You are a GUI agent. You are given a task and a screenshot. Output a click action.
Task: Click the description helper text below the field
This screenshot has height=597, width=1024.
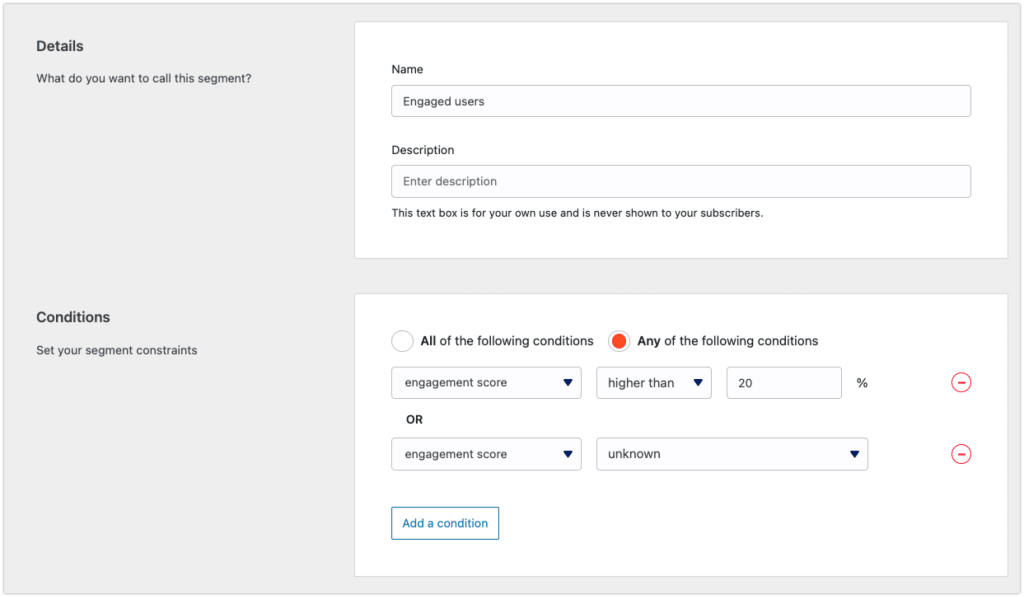[577, 213]
